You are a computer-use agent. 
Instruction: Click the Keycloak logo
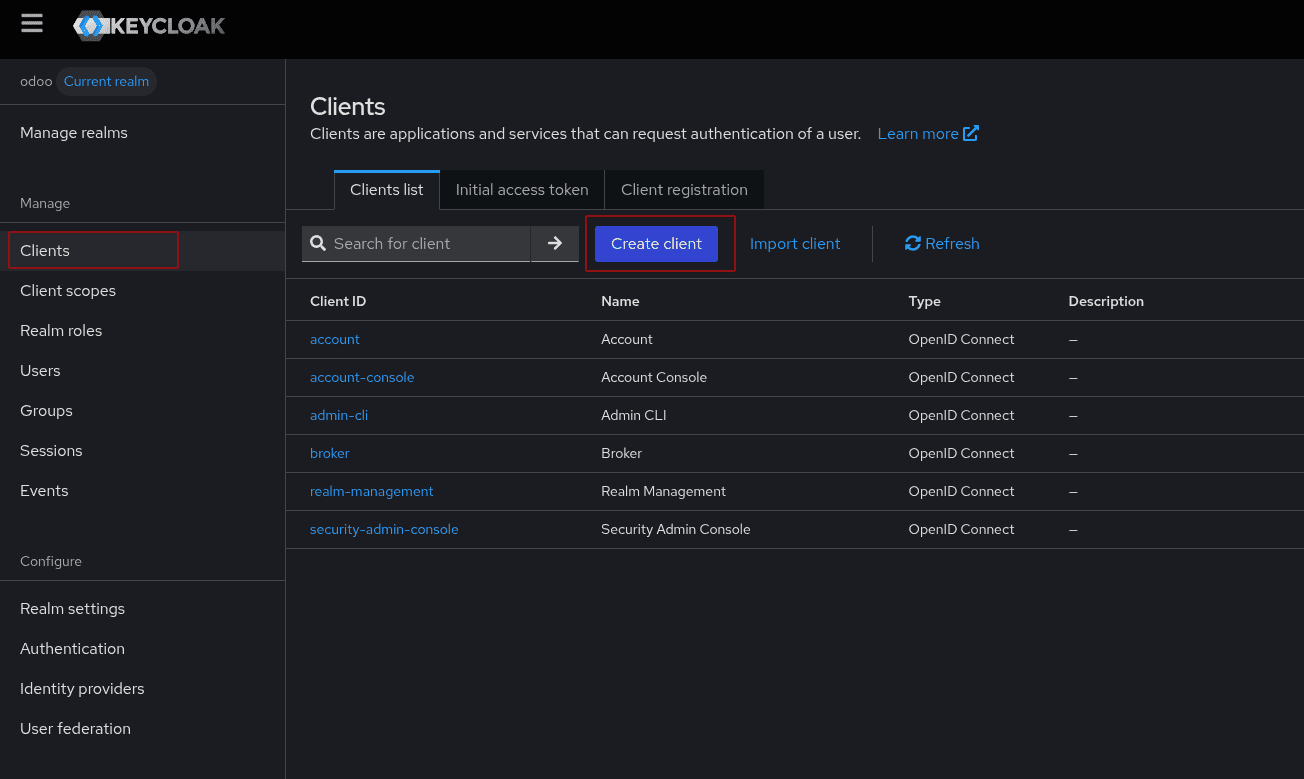[148, 26]
